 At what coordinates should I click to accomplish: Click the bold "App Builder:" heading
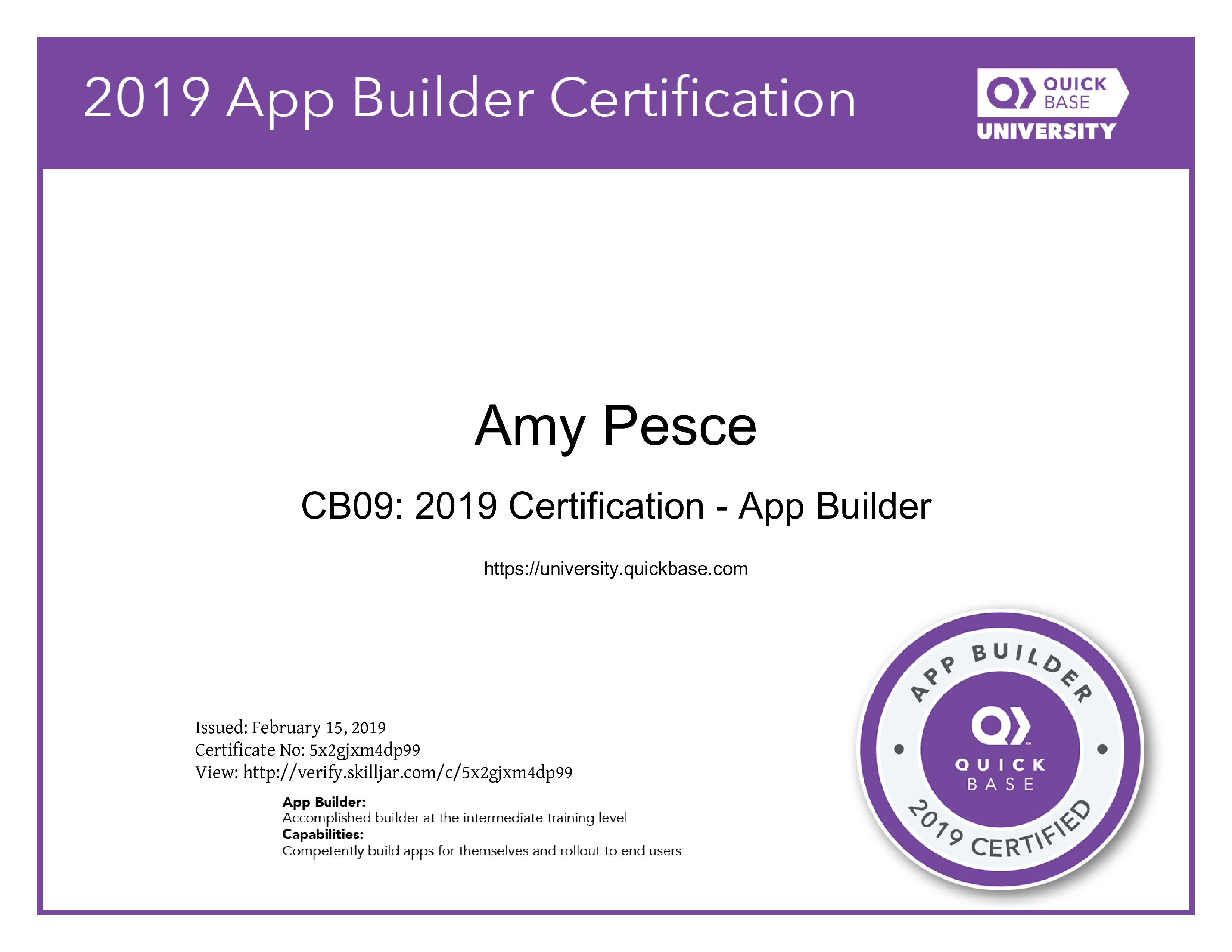coord(324,802)
